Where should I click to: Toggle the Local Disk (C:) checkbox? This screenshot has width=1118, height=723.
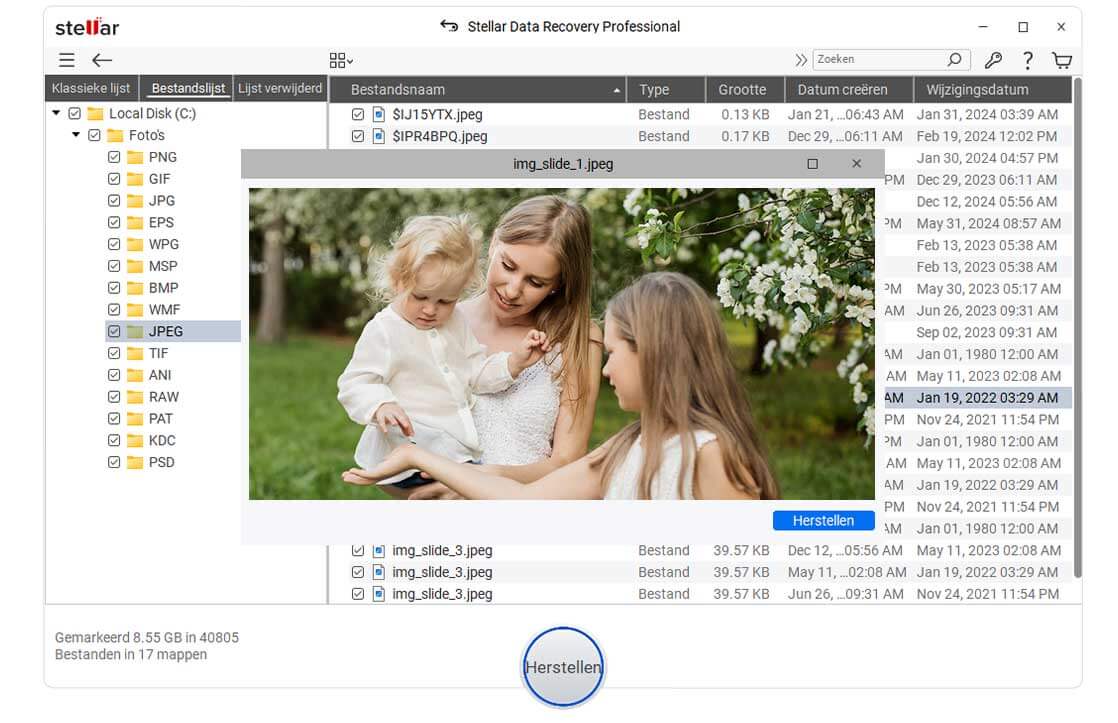(x=75, y=114)
